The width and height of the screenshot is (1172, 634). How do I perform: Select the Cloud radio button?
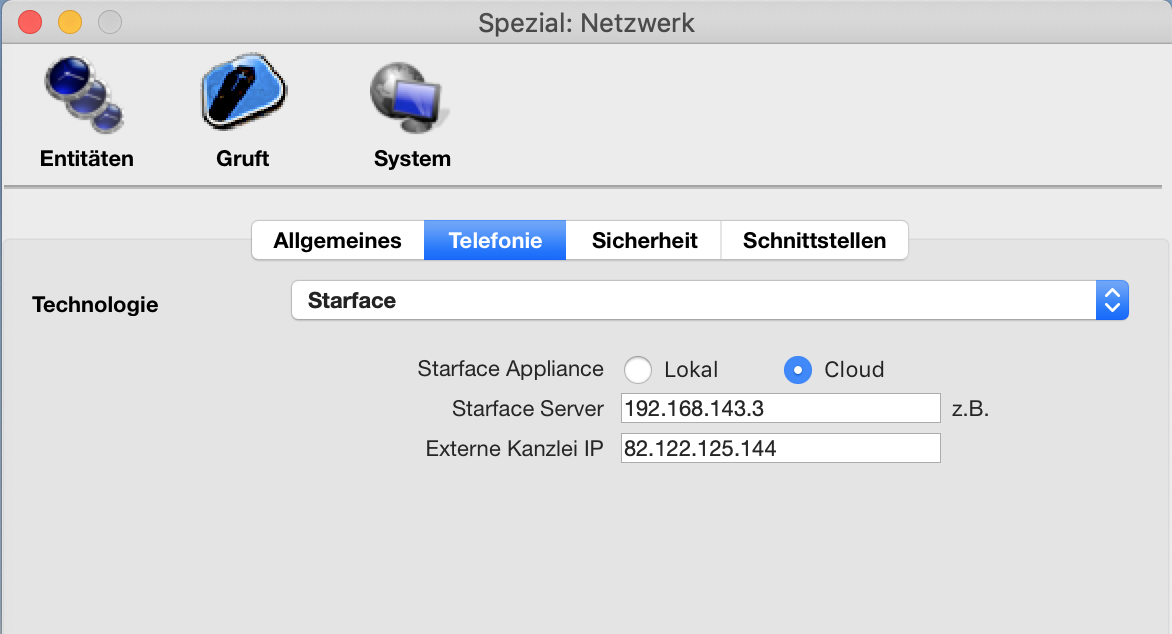click(798, 369)
